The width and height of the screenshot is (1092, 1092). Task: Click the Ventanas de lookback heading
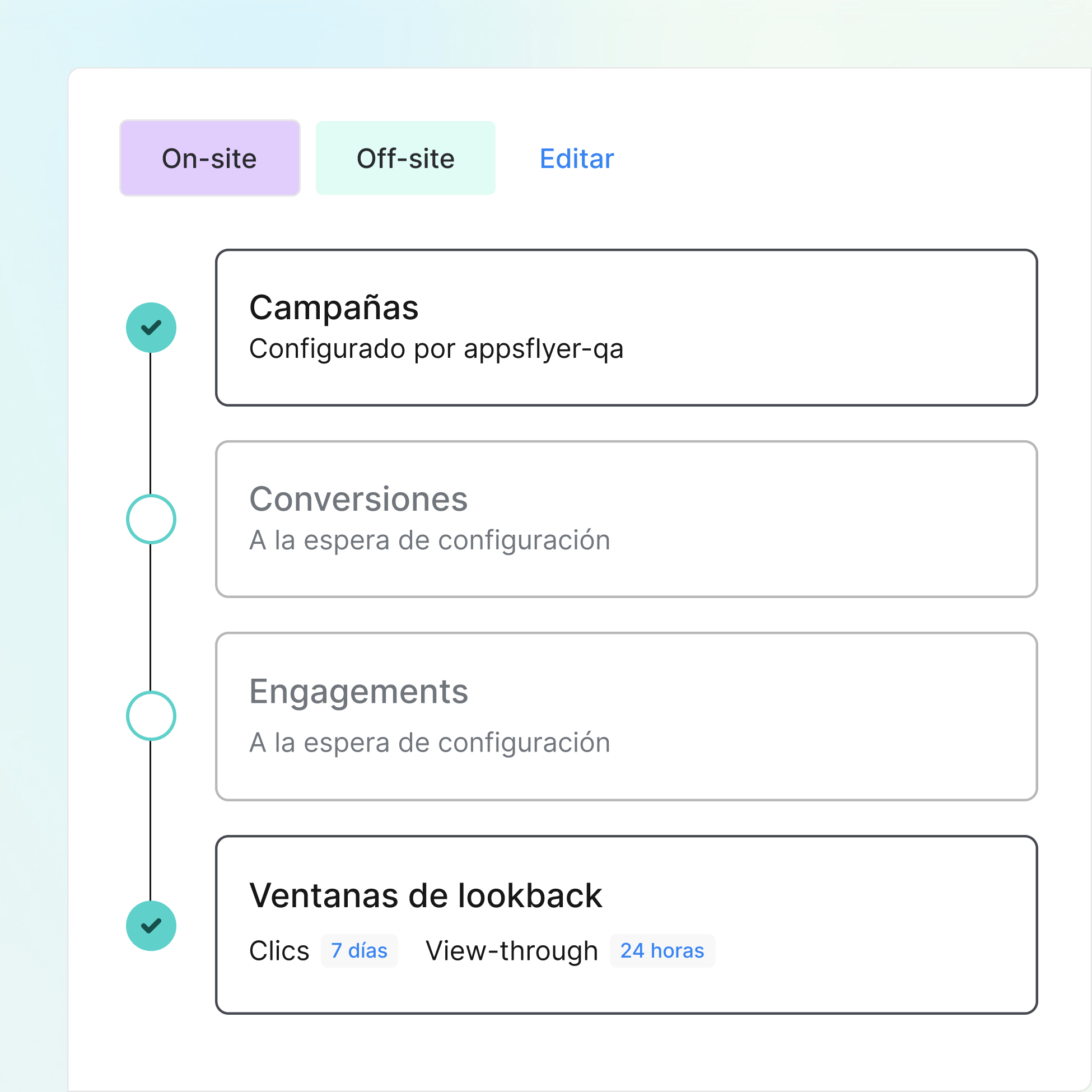tap(426, 895)
